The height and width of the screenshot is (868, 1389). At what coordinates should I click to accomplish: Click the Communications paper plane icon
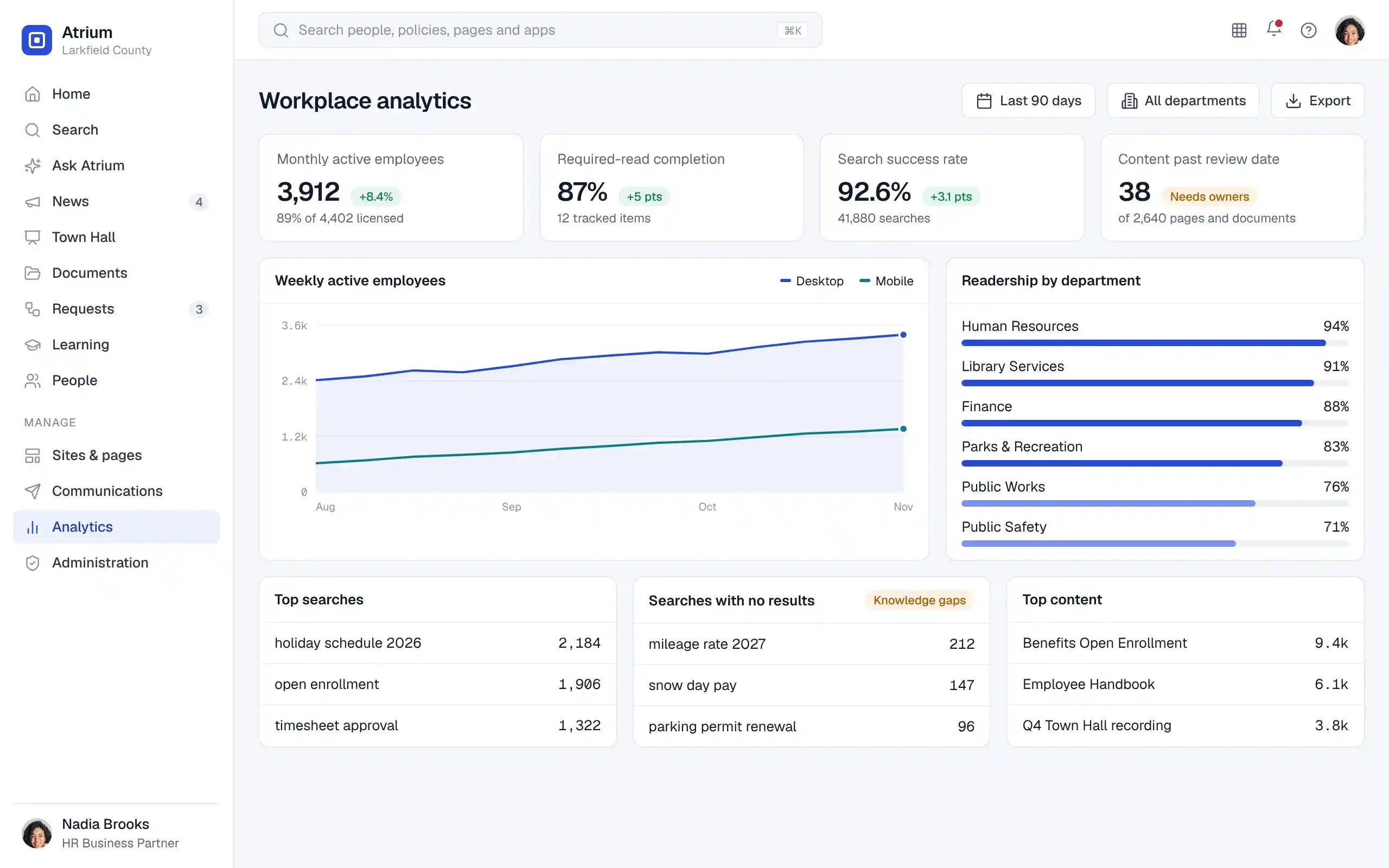[x=33, y=491]
